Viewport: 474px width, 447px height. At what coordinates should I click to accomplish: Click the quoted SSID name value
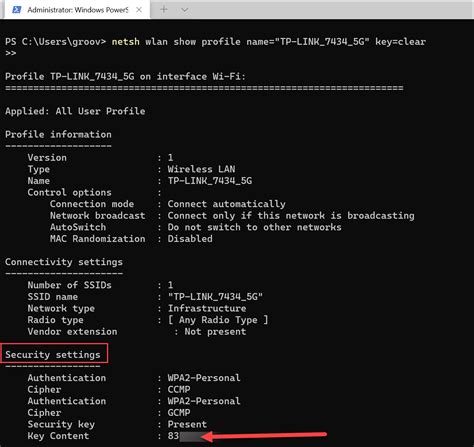[x=215, y=297]
